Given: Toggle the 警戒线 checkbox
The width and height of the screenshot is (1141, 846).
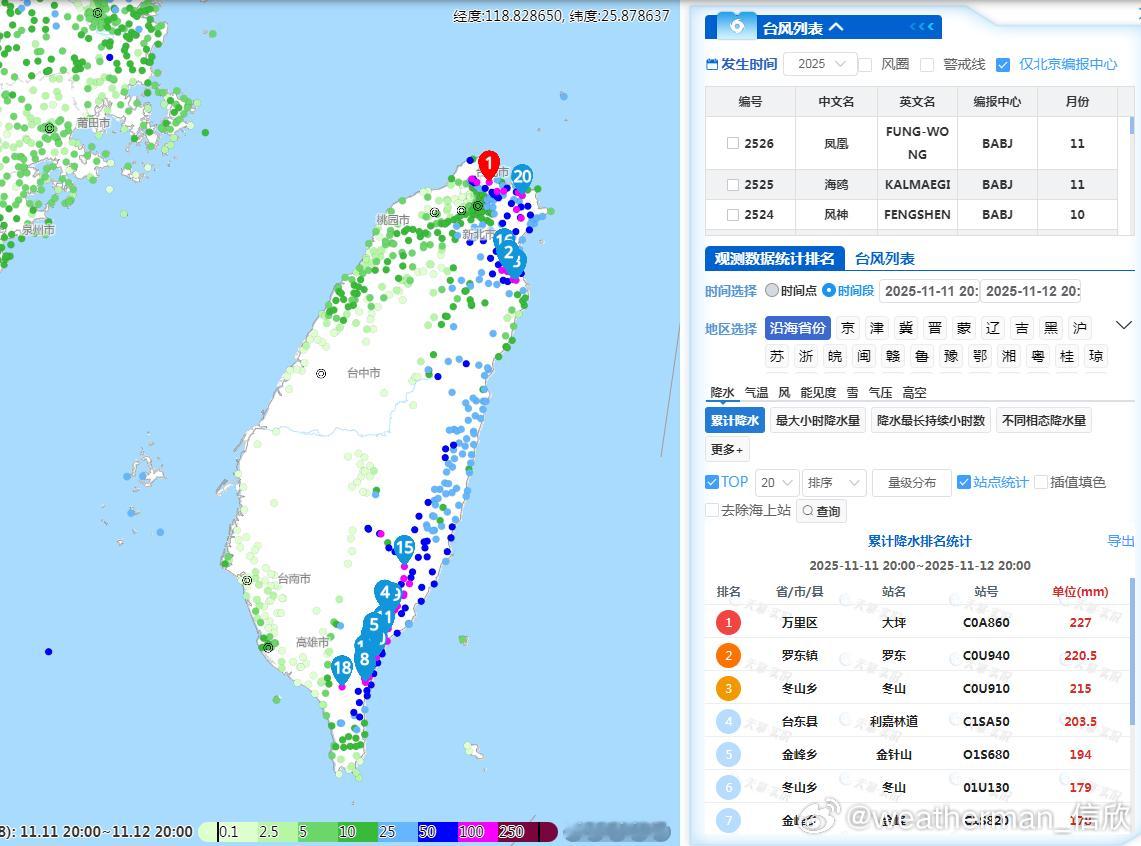Looking at the screenshot, I should [x=926, y=65].
